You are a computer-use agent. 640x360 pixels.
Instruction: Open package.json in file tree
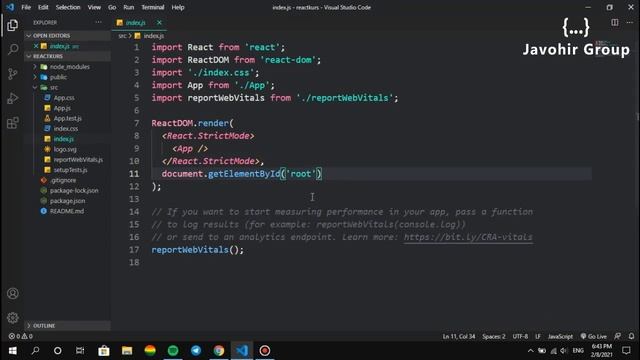pyautogui.click(x=67, y=201)
